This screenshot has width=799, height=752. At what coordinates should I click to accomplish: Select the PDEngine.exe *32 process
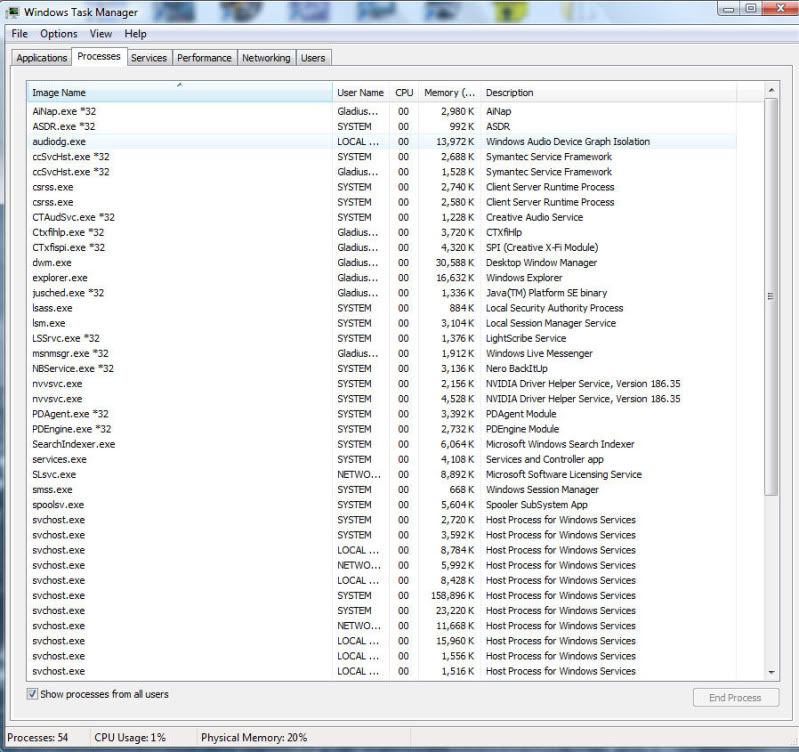(382, 429)
